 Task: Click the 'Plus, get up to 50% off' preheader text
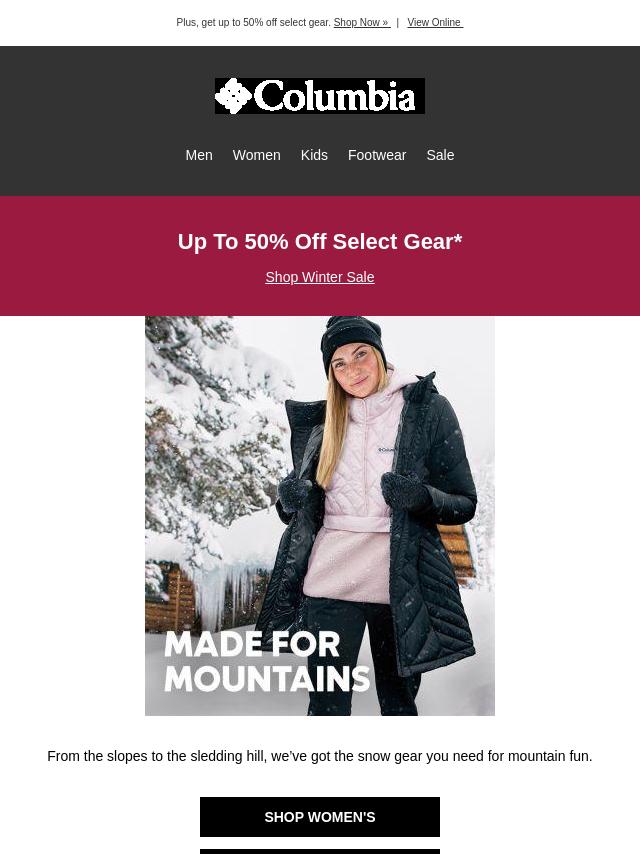tap(254, 22)
